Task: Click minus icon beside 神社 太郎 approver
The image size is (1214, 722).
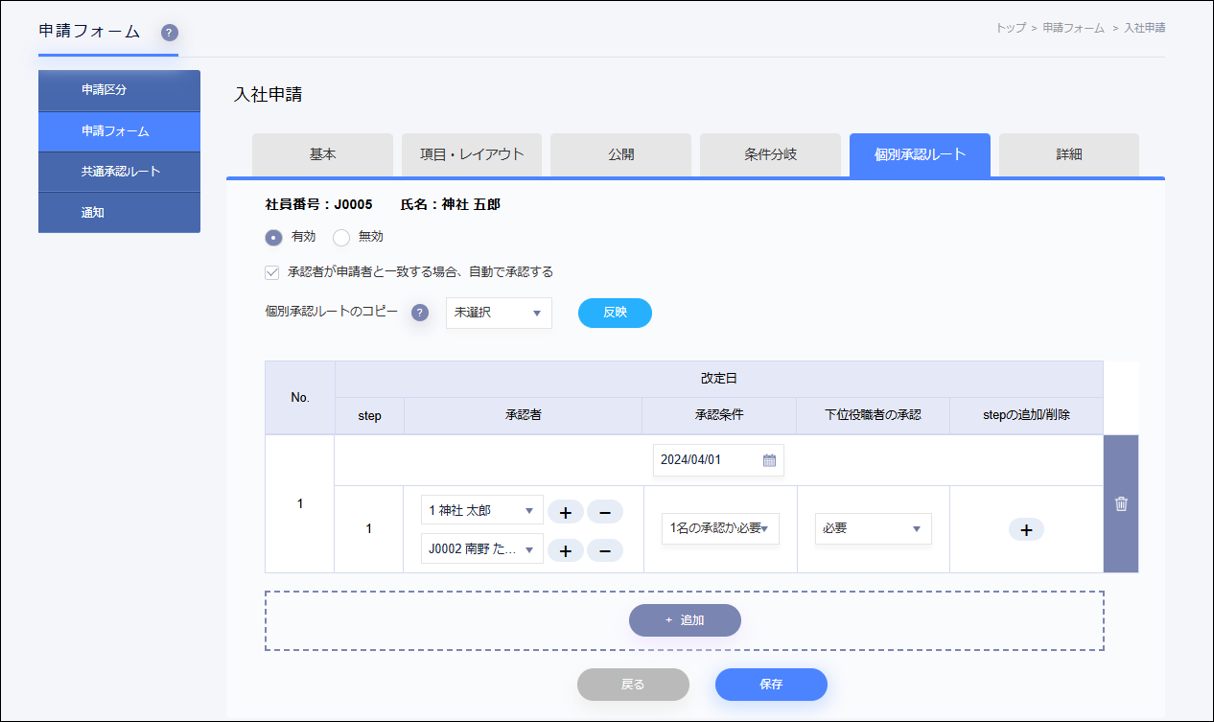Action: [x=604, y=512]
